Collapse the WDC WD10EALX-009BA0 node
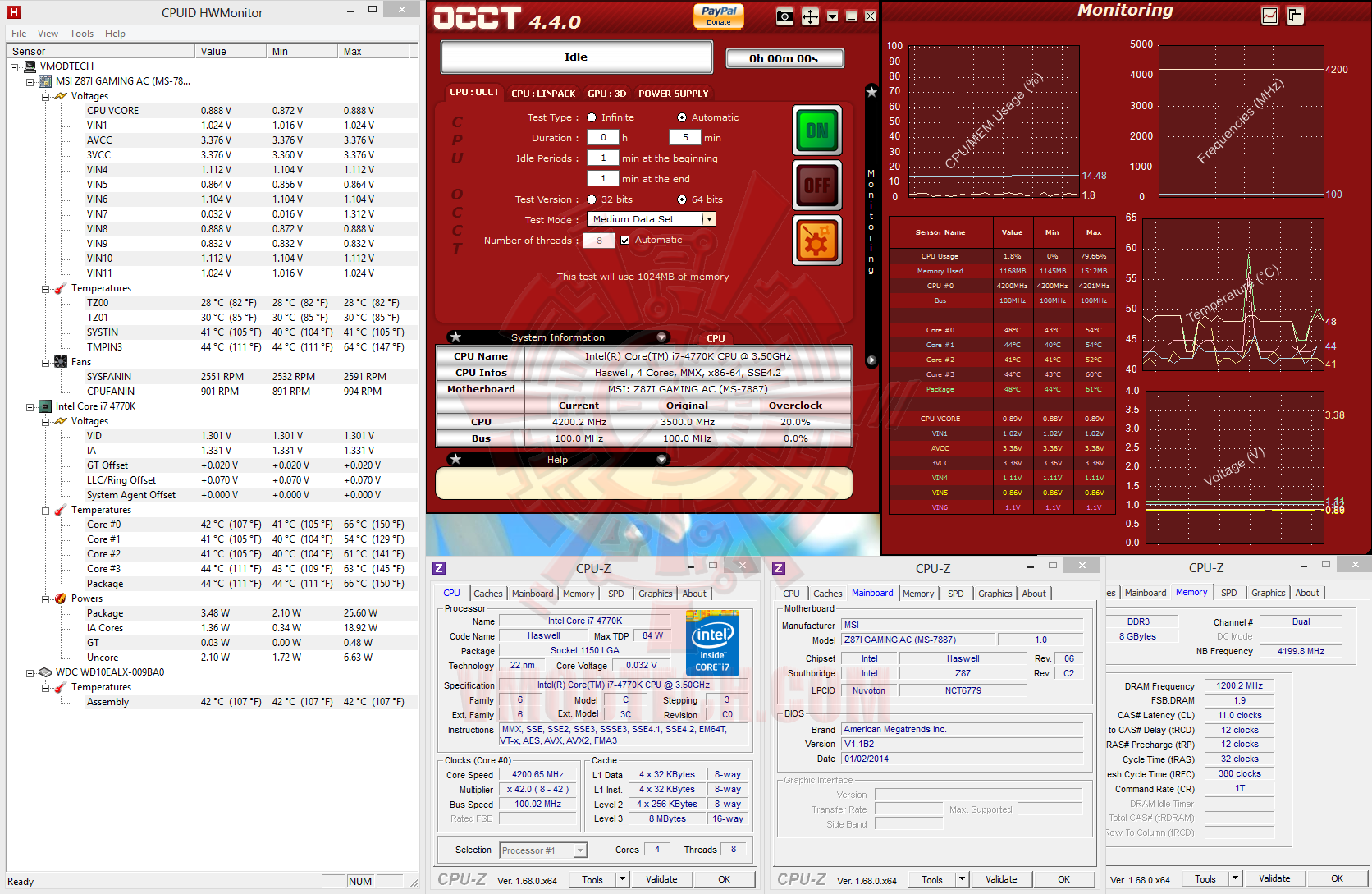Image resolution: width=1372 pixels, height=894 pixels. 30,672
